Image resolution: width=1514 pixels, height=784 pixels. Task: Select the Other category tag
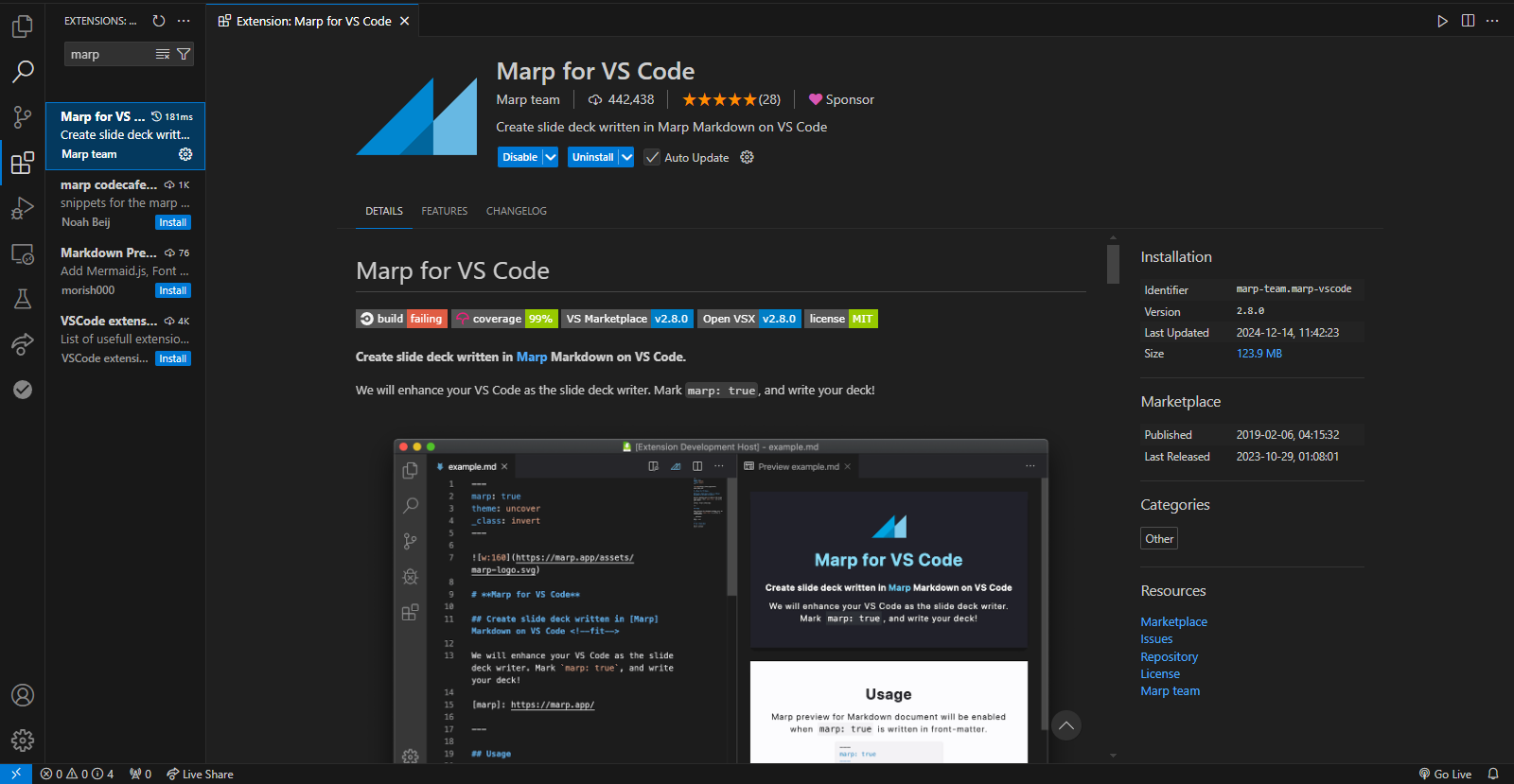[1159, 538]
